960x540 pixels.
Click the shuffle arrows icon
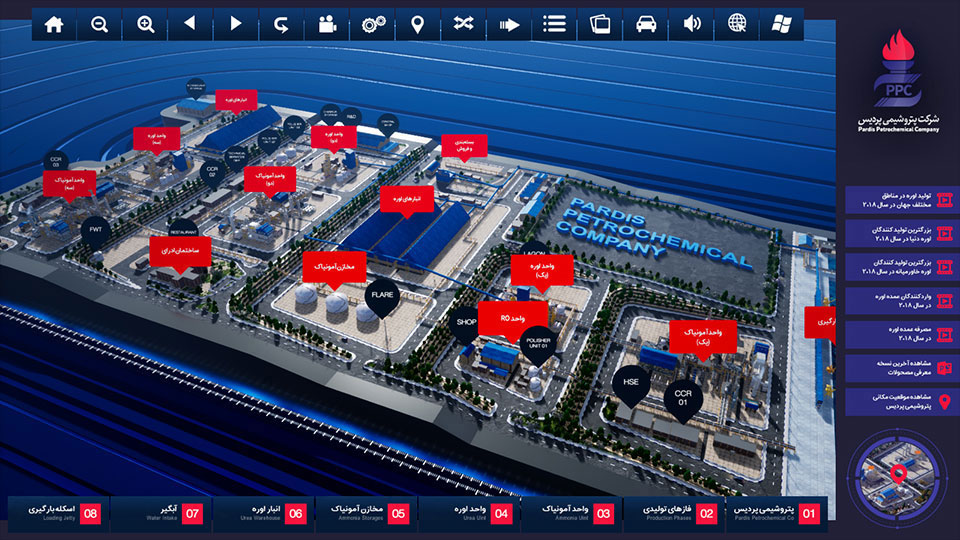[x=463, y=24]
